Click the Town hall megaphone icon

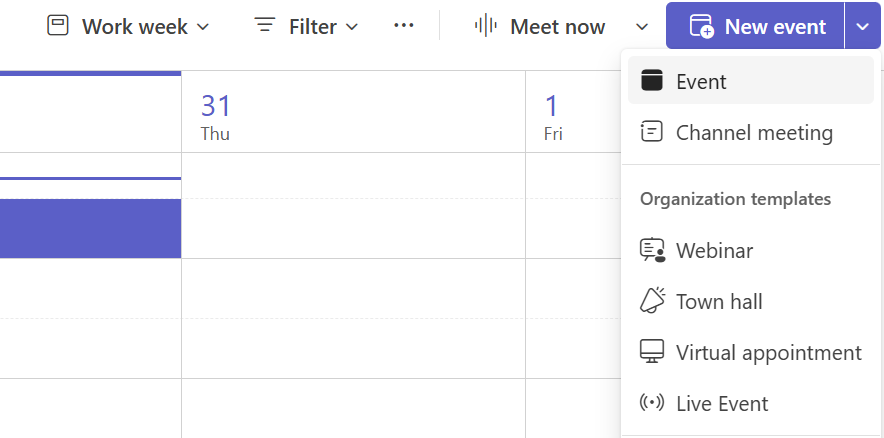click(x=652, y=300)
